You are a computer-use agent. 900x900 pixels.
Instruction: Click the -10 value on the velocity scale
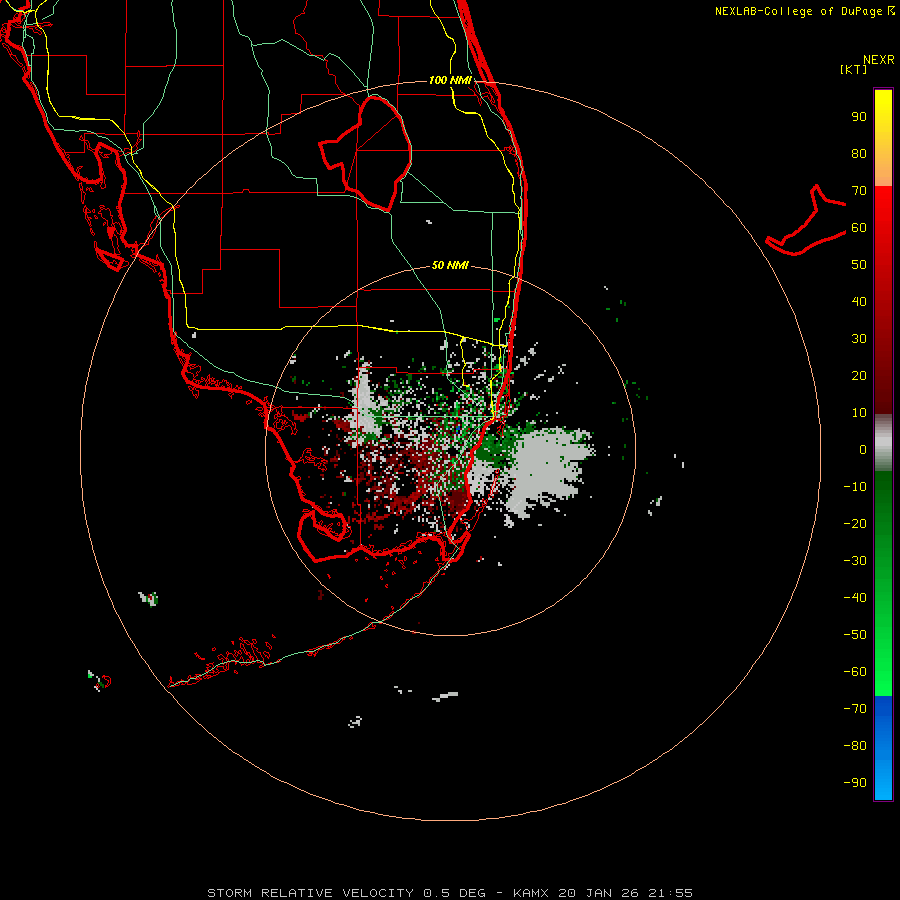click(855, 487)
